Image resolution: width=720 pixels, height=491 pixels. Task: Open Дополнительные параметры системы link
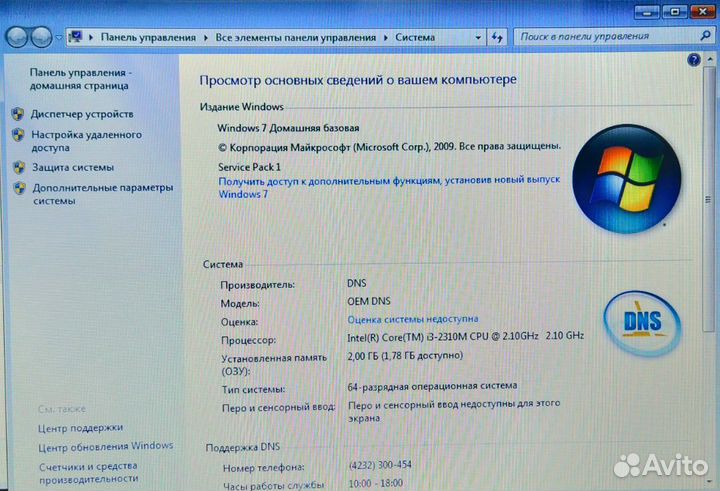point(103,194)
